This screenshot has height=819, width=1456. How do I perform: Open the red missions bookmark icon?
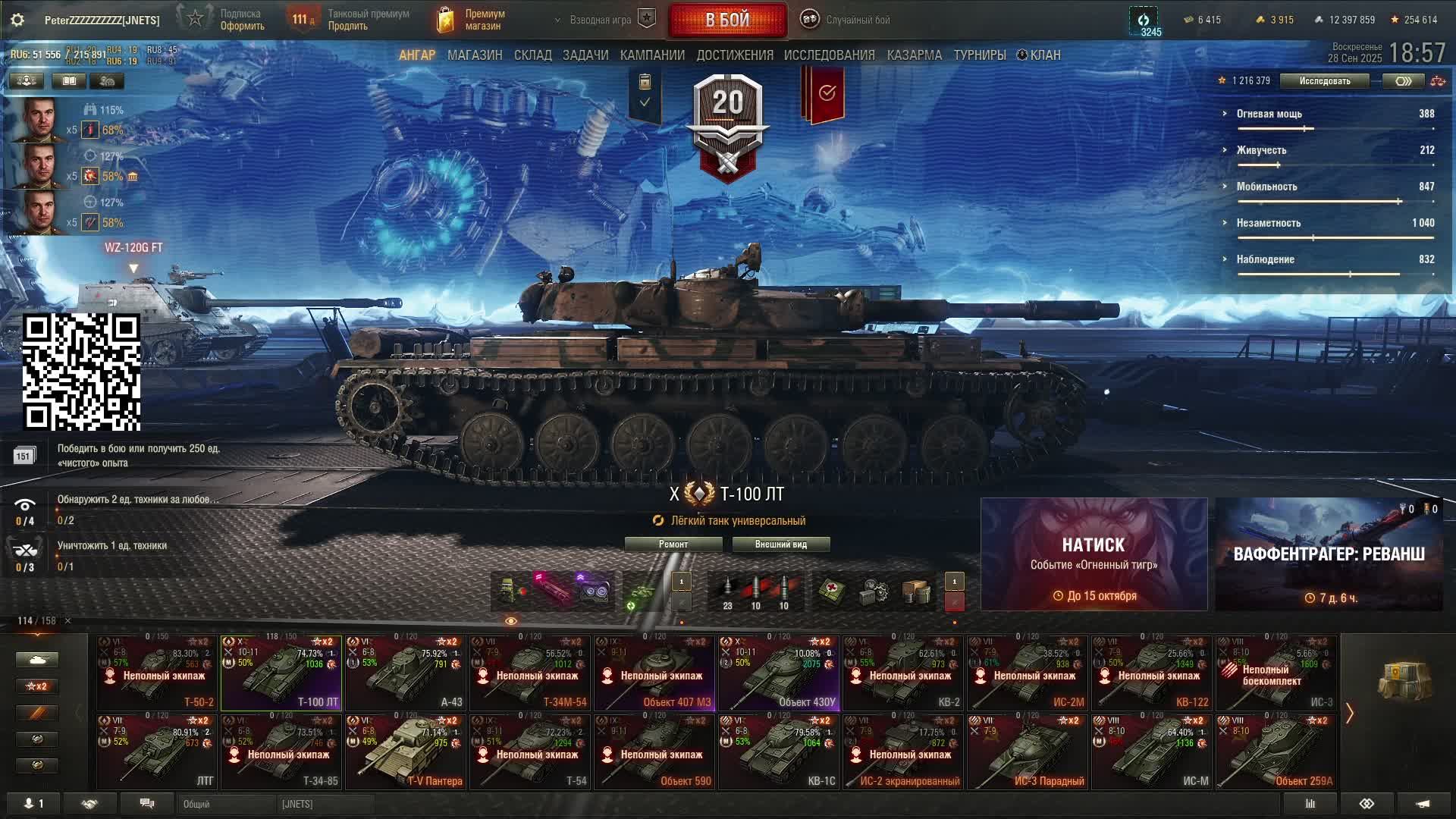coord(824,94)
